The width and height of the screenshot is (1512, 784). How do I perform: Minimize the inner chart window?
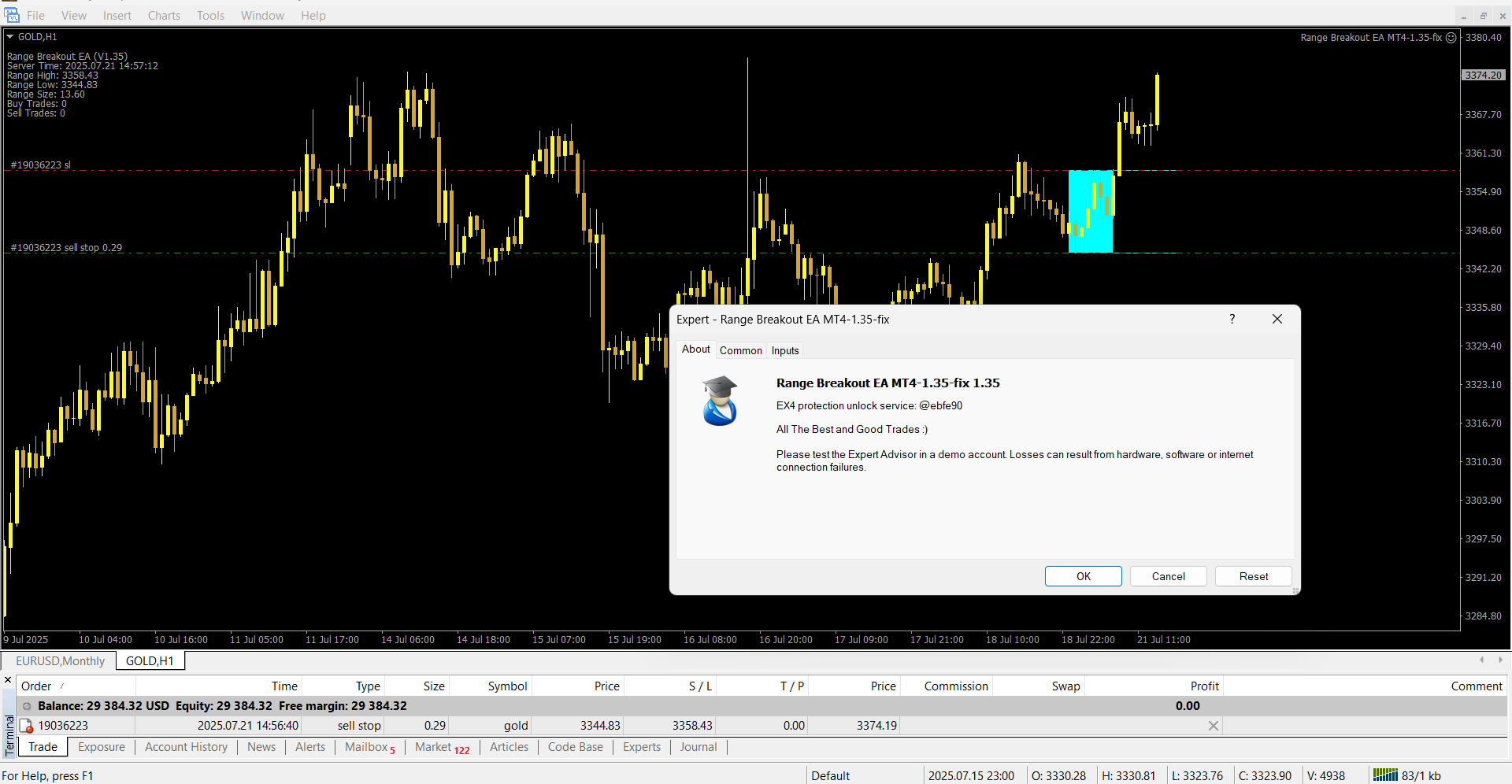pyautogui.click(x=1464, y=16)
